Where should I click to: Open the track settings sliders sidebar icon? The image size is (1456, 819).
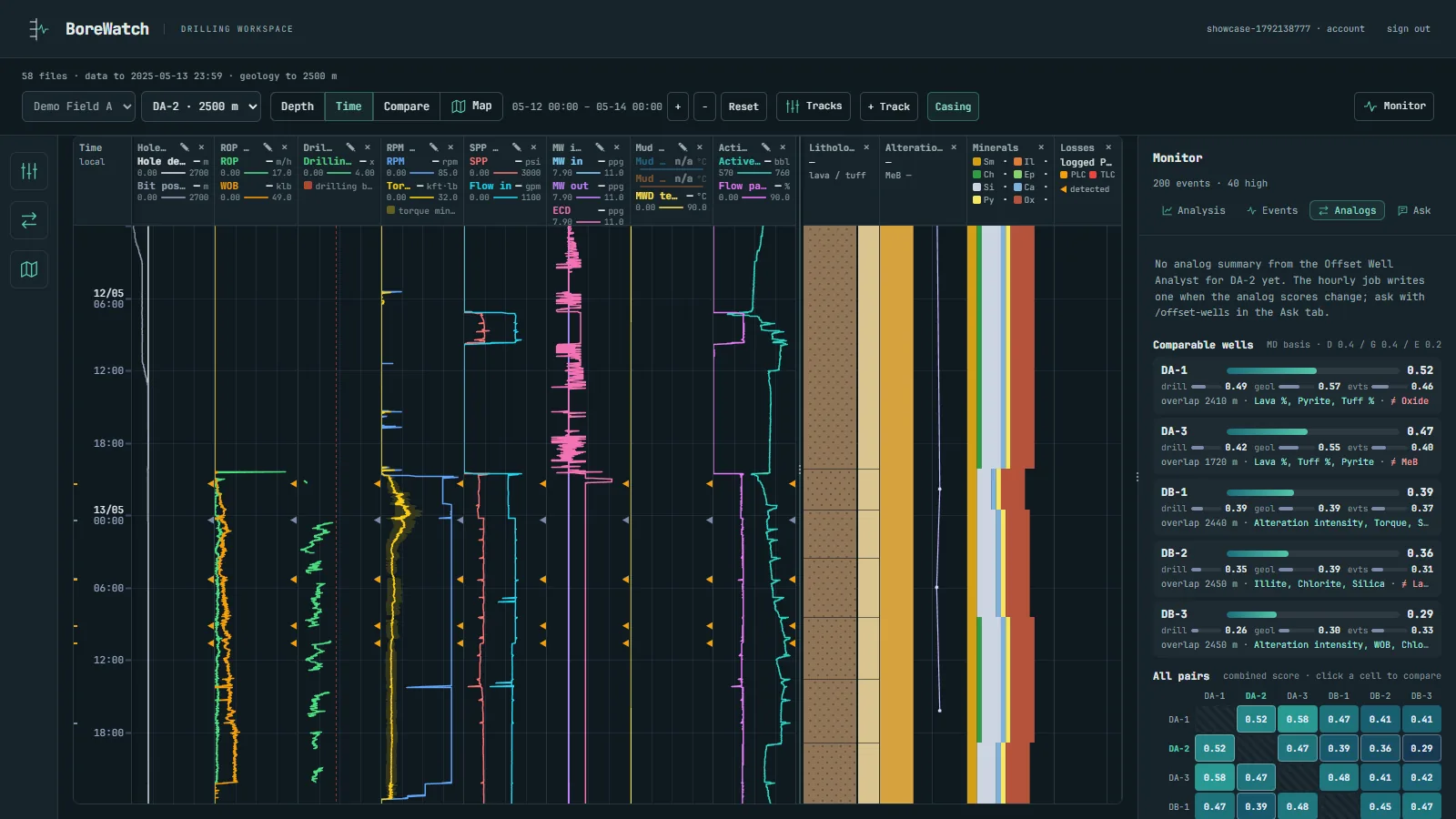(29, 171)
